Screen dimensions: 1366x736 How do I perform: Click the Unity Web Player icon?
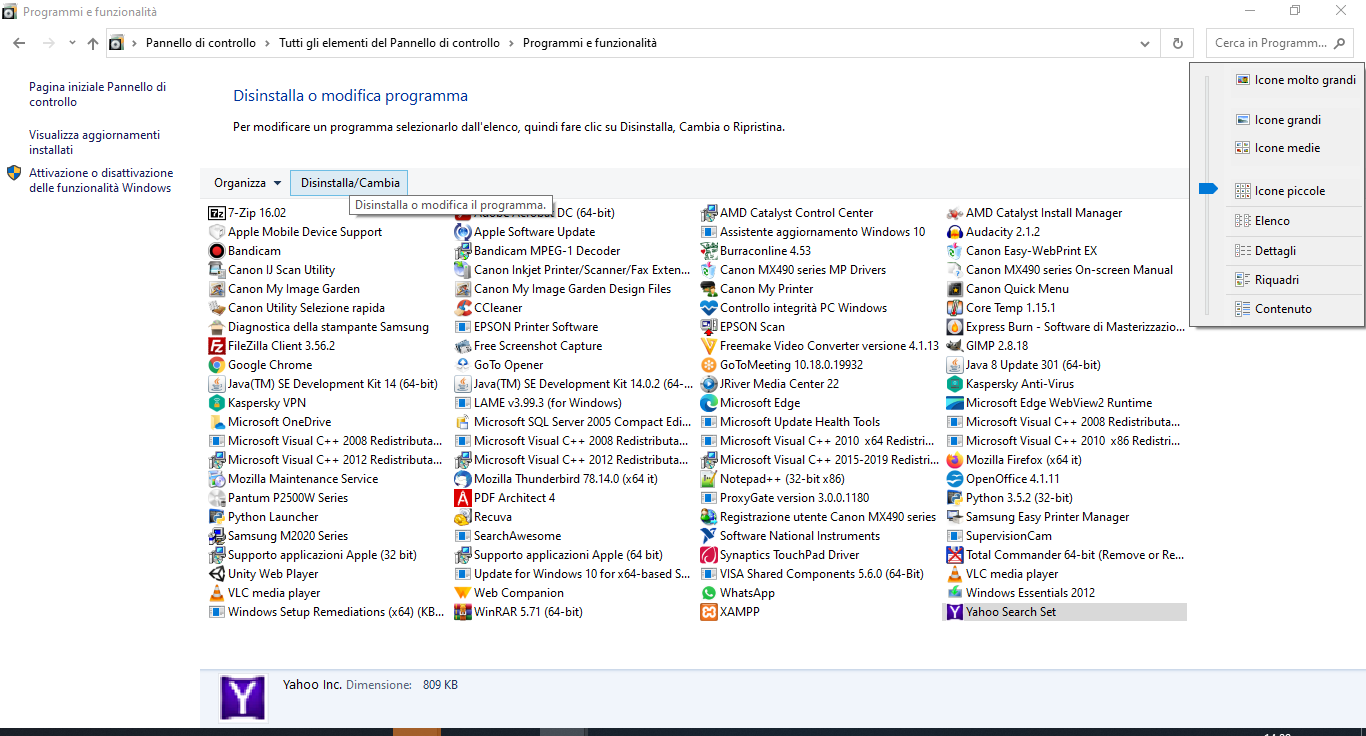pyautogui.click(x=217, y=574)
